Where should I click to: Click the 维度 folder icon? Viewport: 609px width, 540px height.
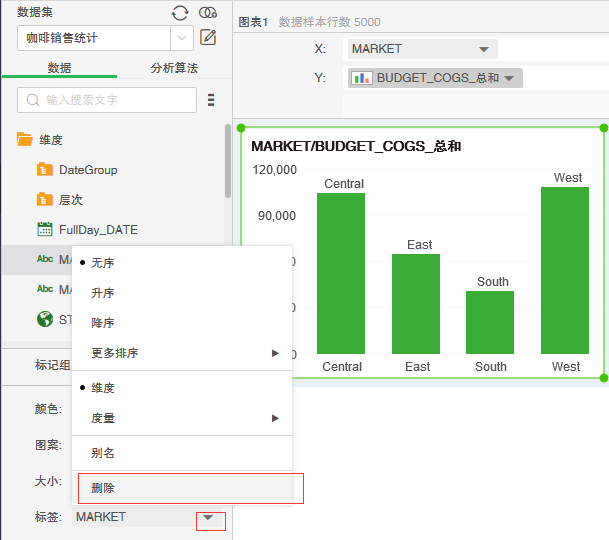point(25,140)
